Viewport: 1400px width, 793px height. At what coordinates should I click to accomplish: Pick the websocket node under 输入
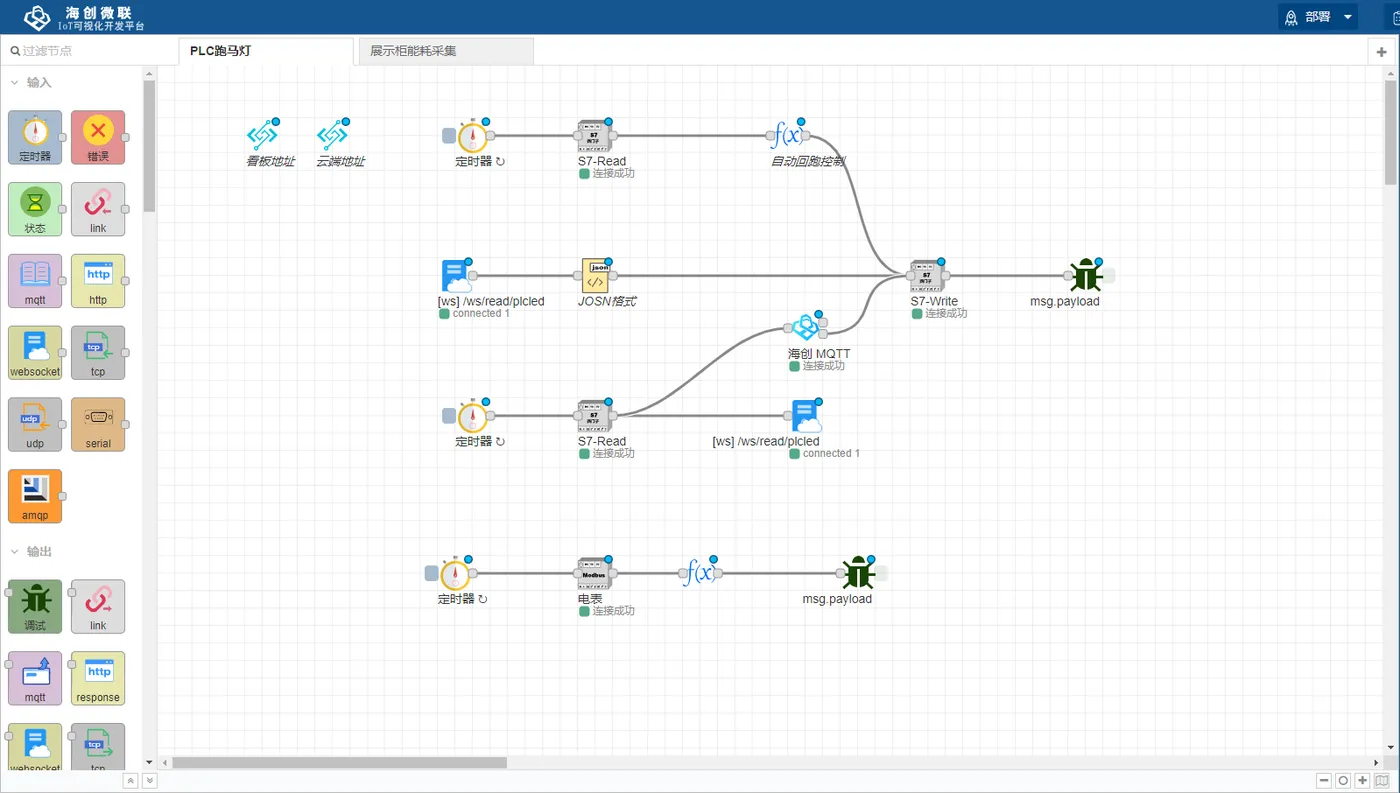pyautogui.click(x=35, y=353)
